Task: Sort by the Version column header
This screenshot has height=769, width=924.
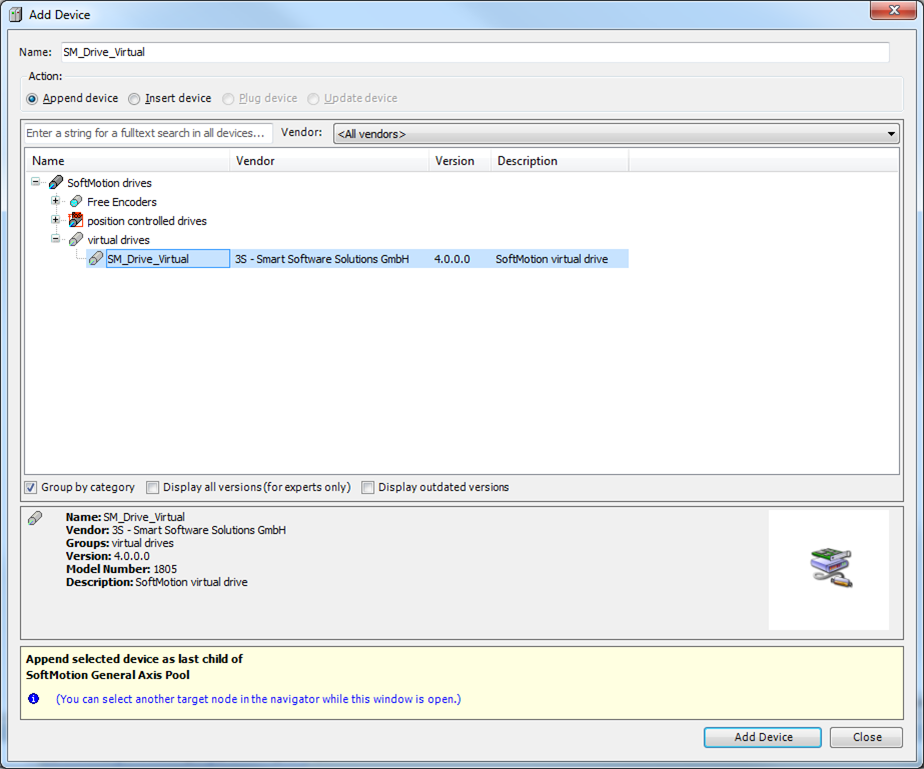Action: click(460, 161)
